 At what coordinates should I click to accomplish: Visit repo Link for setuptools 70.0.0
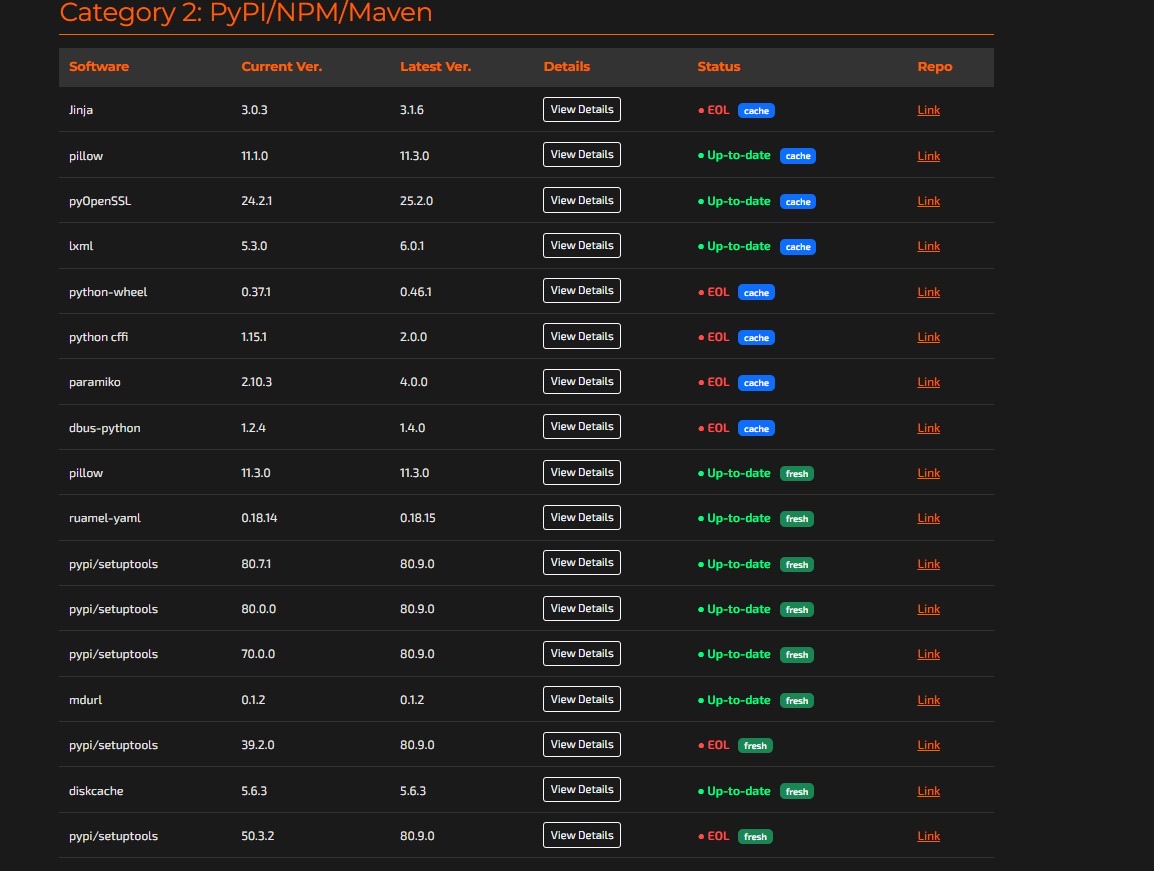coord(928,654)
